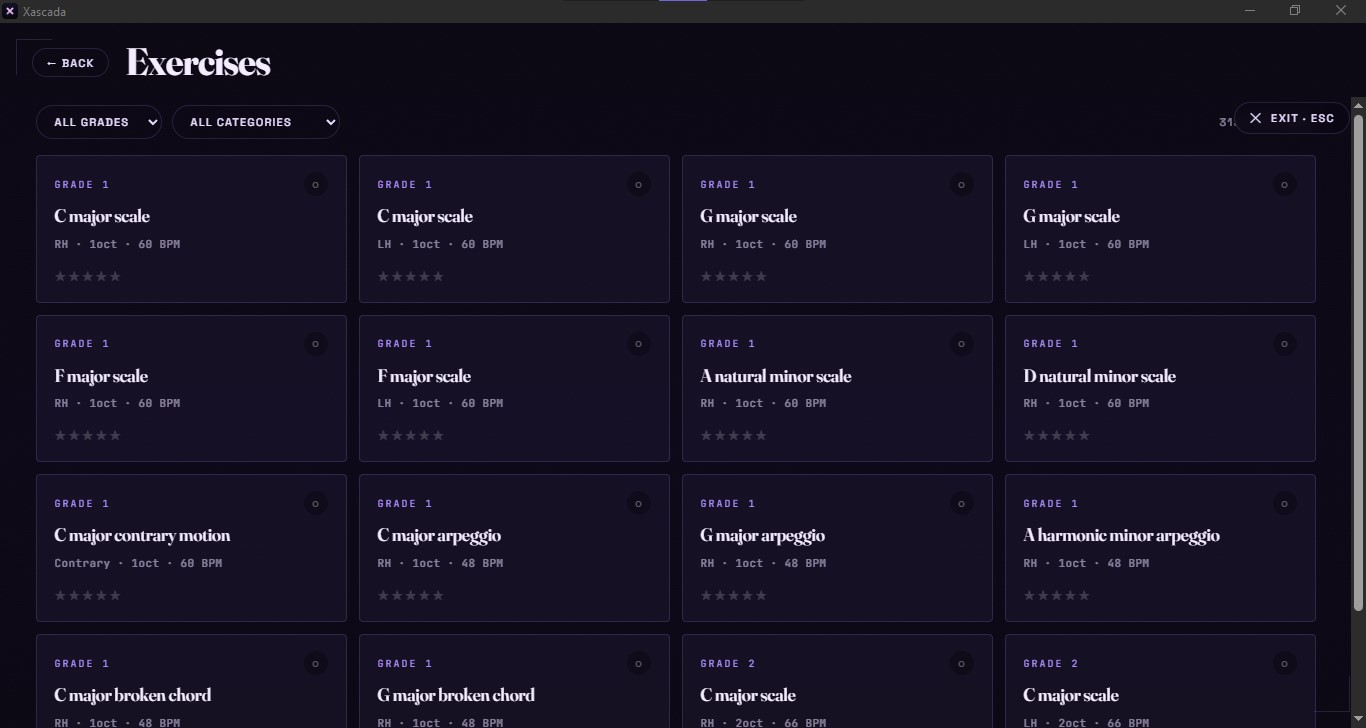Open the Grade 2 C major scale RH card

[837, 681]
